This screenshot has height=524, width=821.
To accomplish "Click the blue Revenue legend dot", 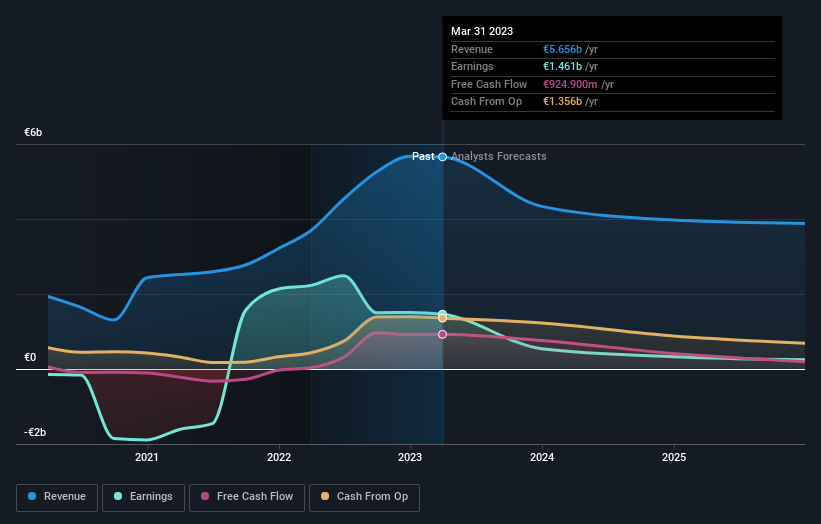I will 32,496.
